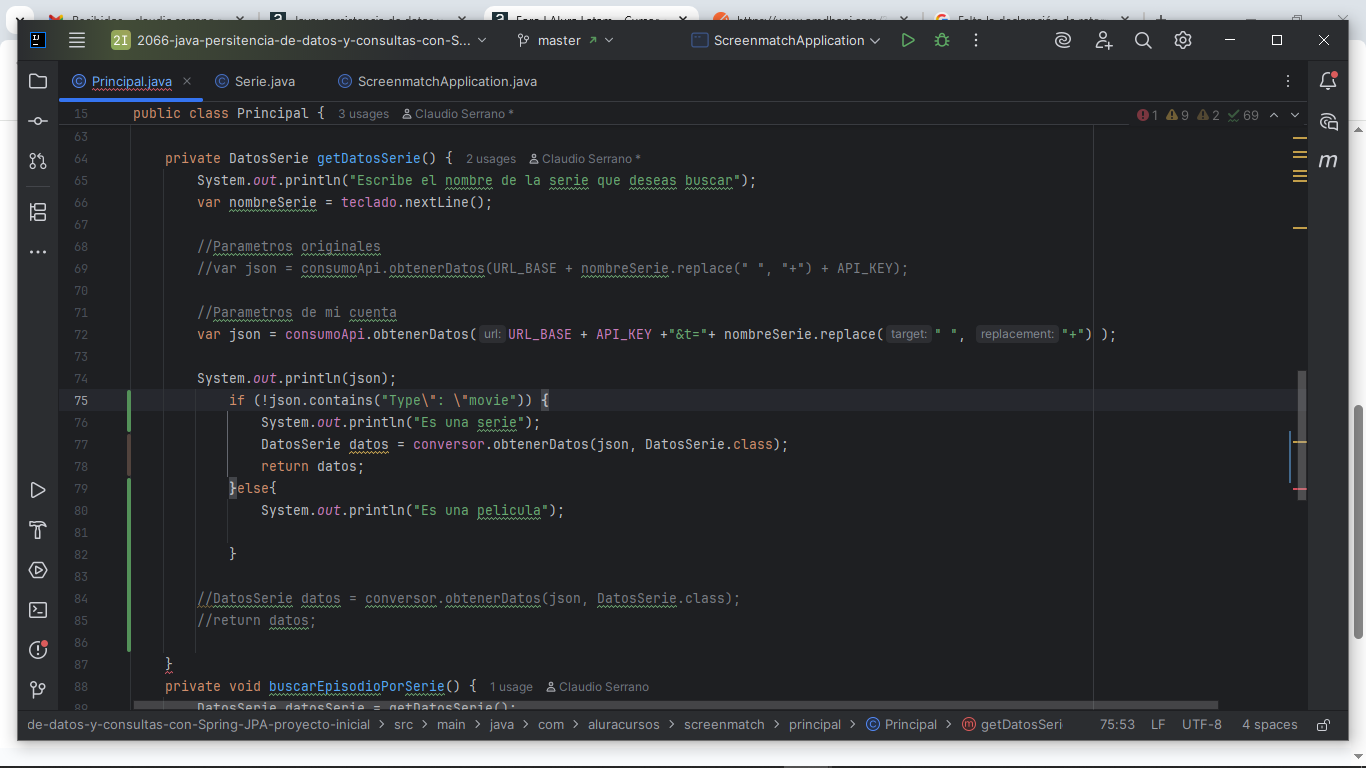Open the master branch dropdown
This screenshot has width=1366, height=768.
[x=565, y=40]
